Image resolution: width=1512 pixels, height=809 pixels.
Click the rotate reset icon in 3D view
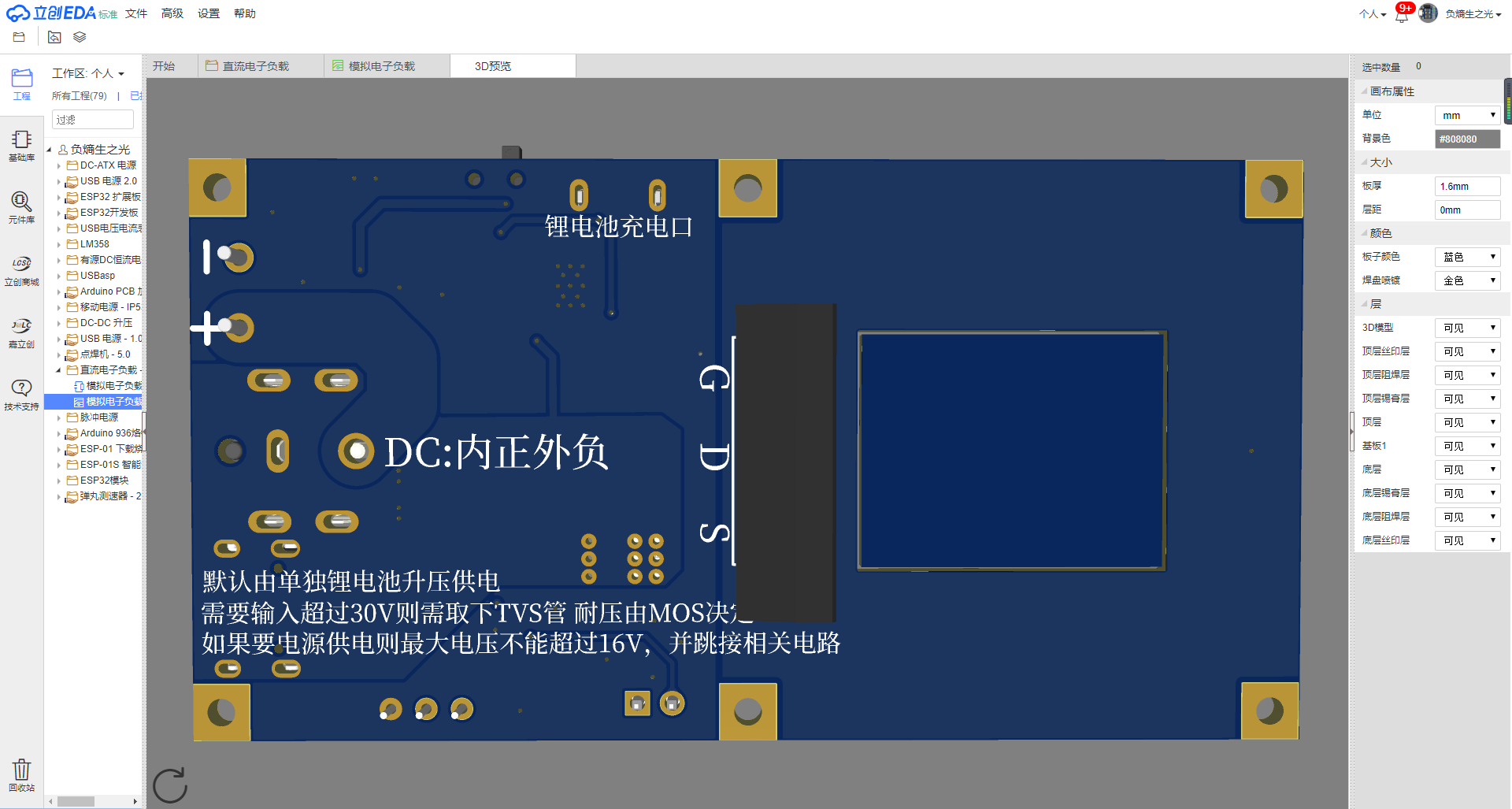pos(169,785)
